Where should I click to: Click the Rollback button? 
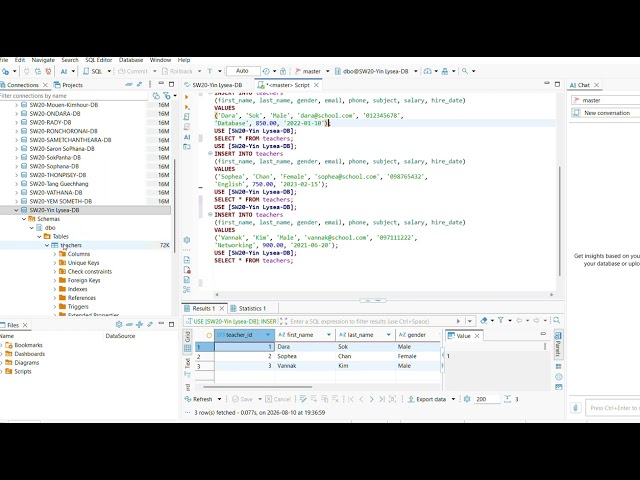[178, 71]
